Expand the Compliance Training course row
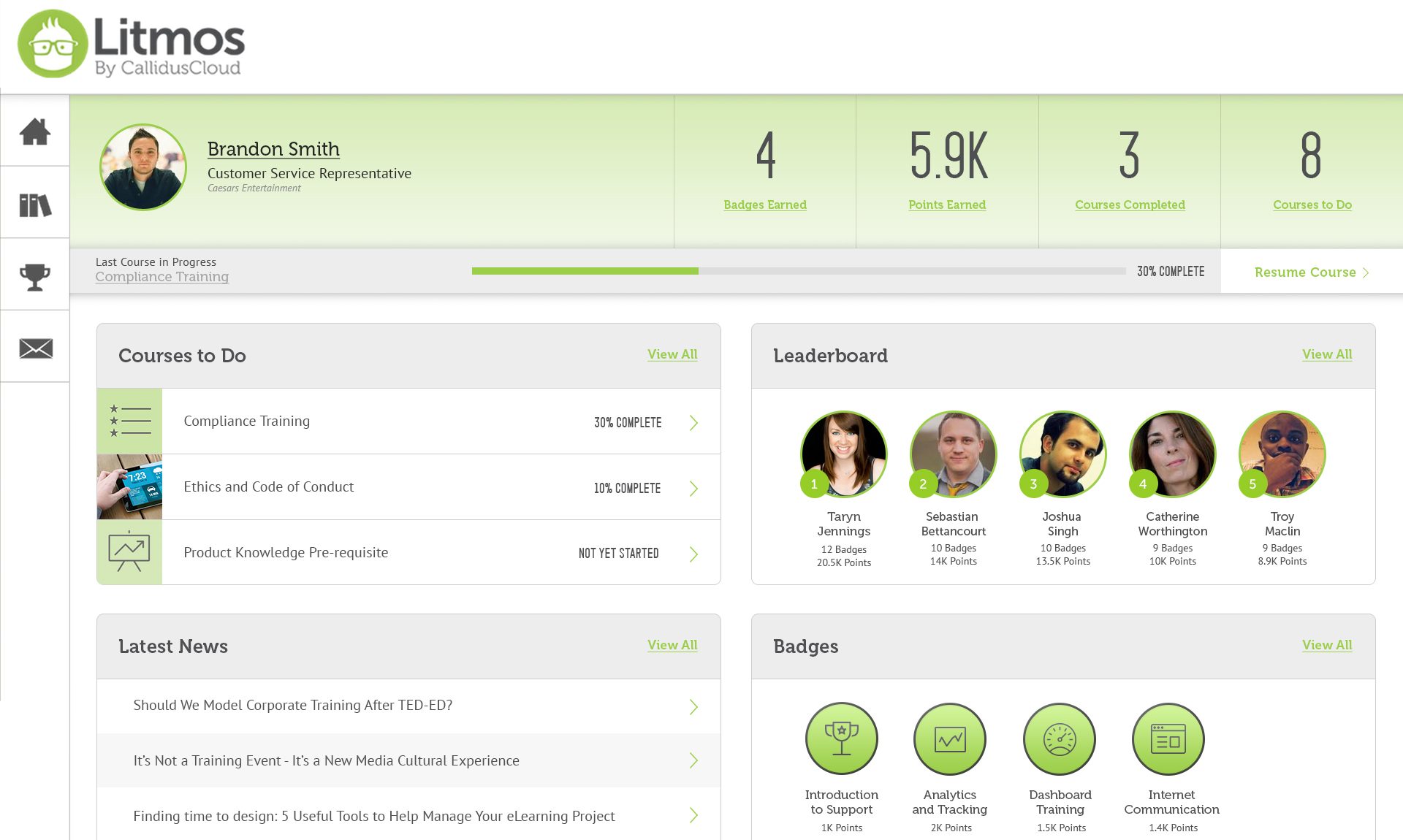The image size is (1403, 840). [693, 422]
